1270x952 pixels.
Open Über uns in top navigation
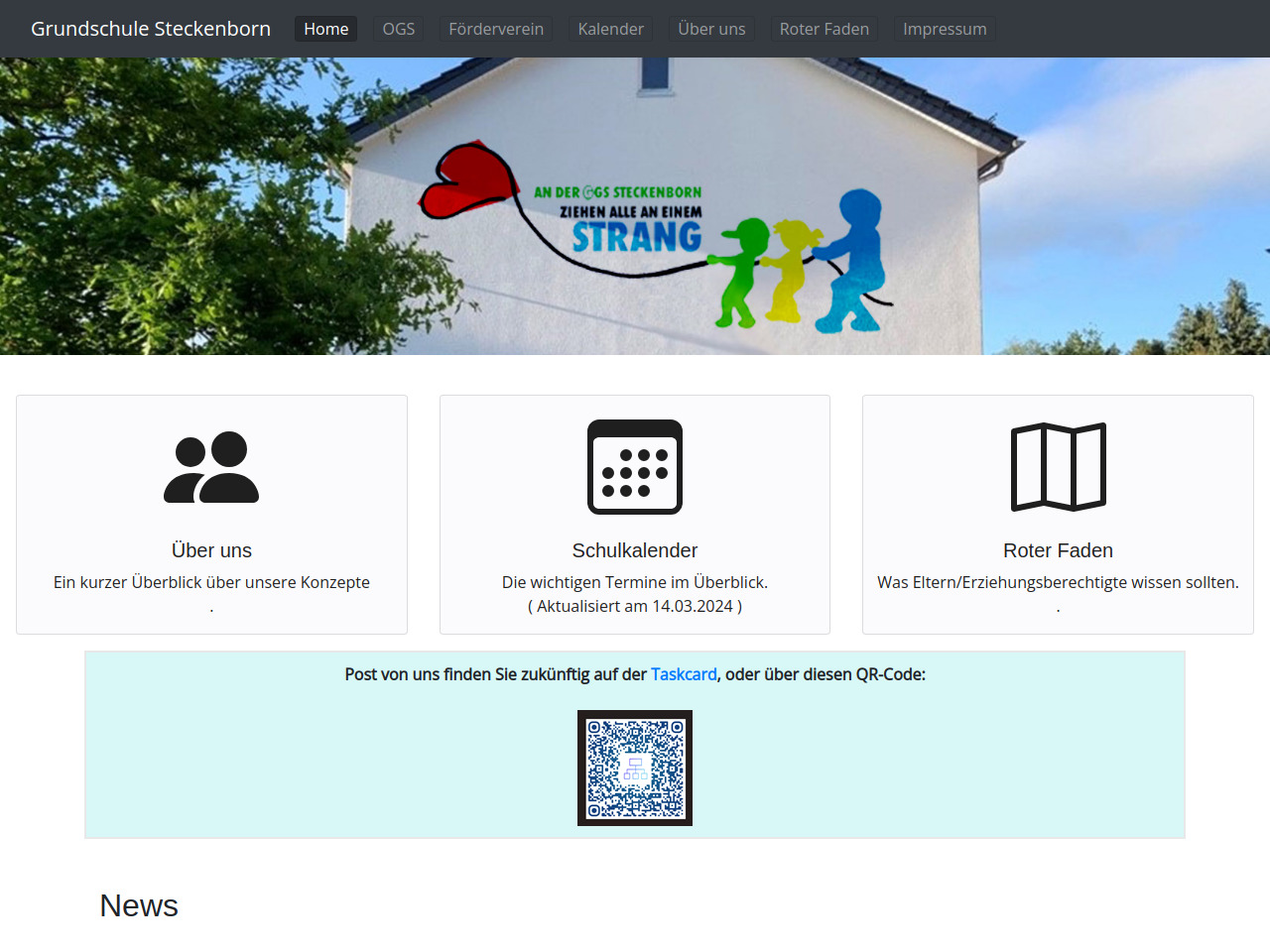[x=711, y=29]
